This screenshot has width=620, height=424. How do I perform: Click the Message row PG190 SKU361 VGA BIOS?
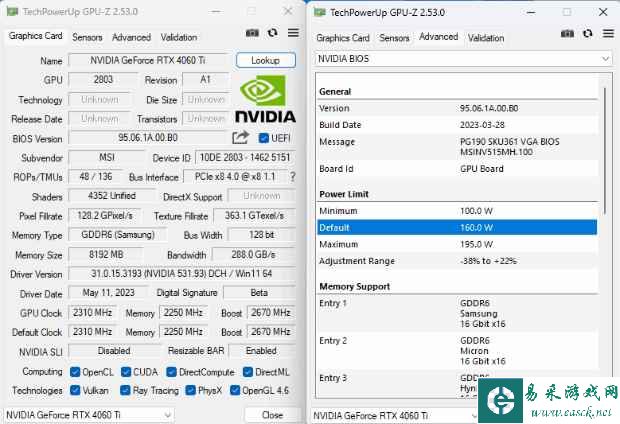[457, 147]
